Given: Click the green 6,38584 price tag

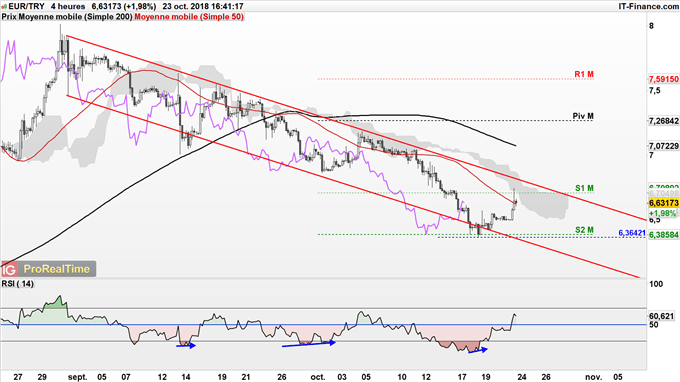Looking at the screenshot, I should pos(664,235).
